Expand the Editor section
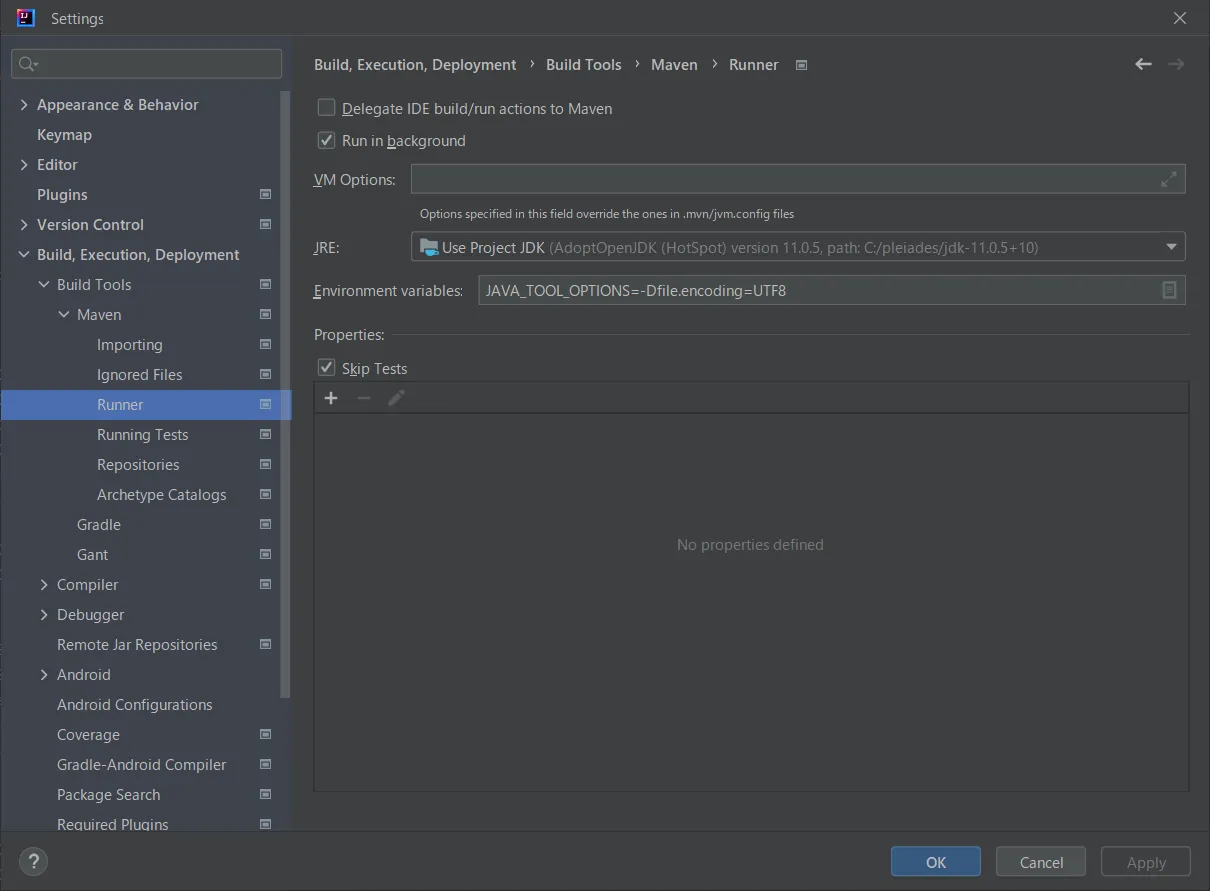The image size is (1210, 891). (x=24, y=164)
